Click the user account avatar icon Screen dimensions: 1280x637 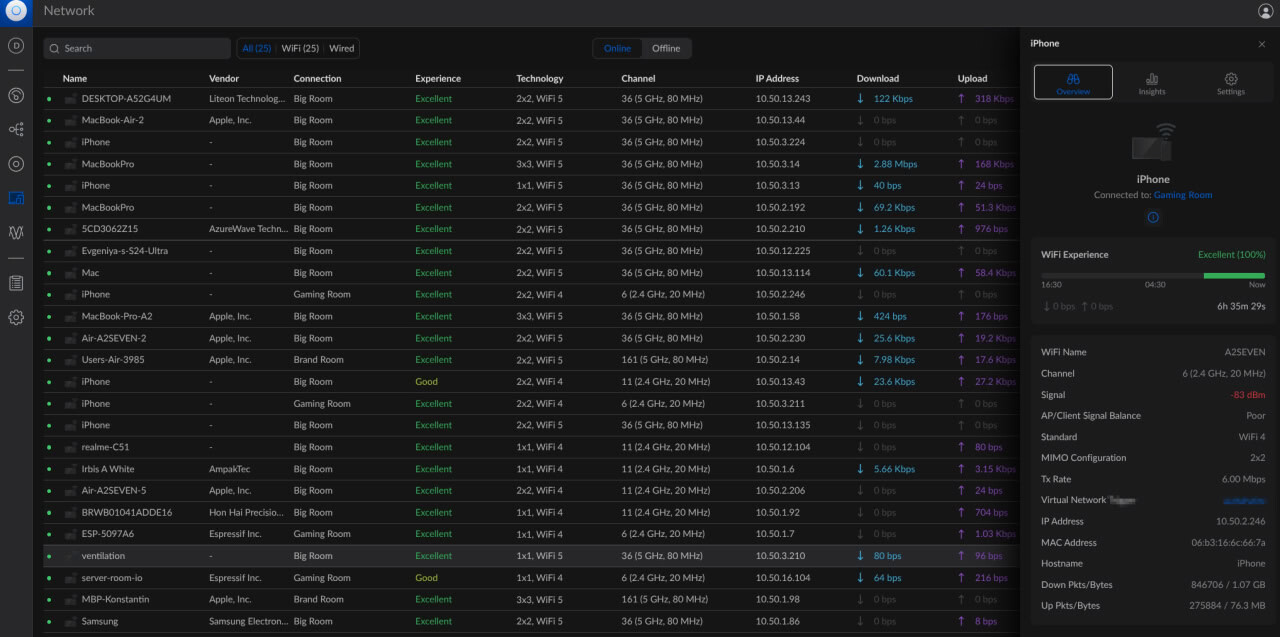1265,11
